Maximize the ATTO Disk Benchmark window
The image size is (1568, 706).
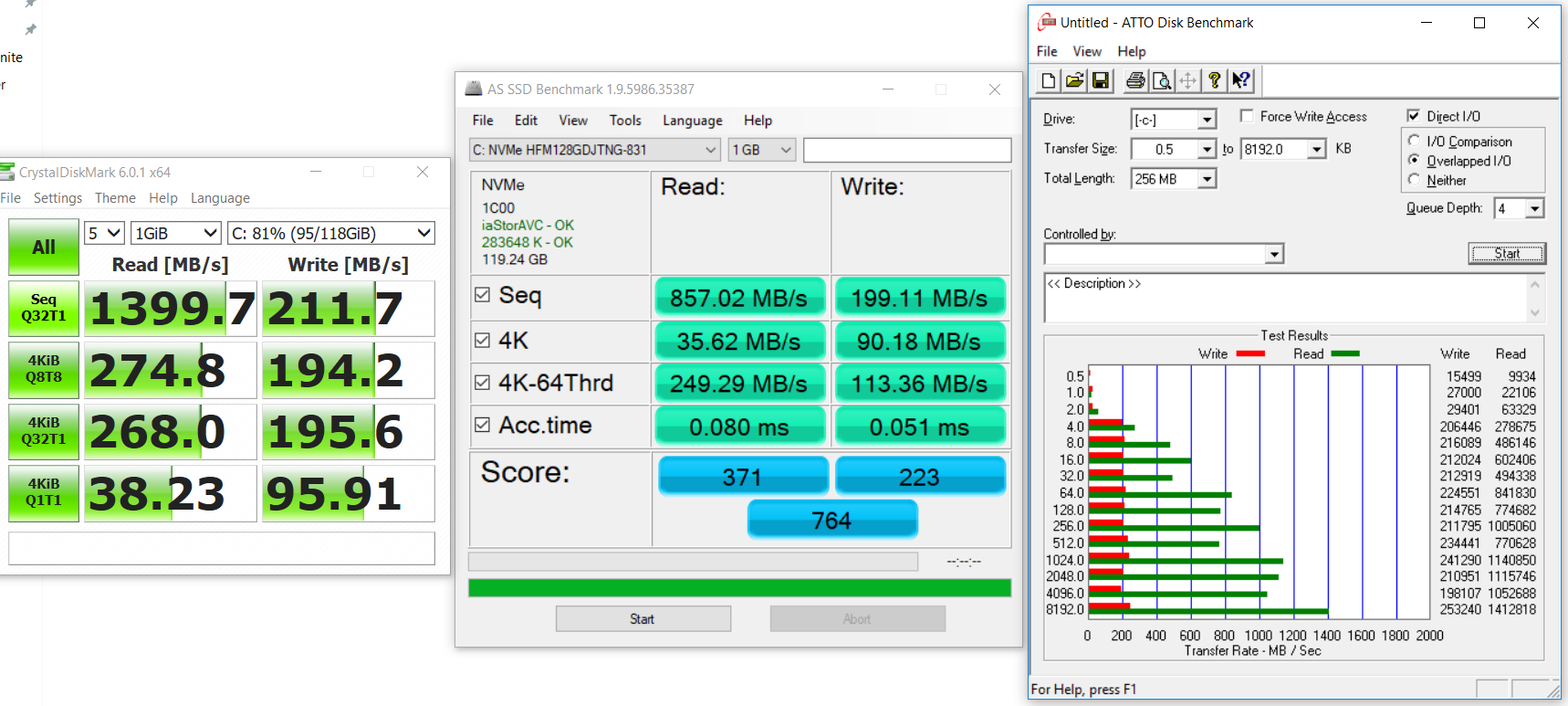pos(1479,23)
